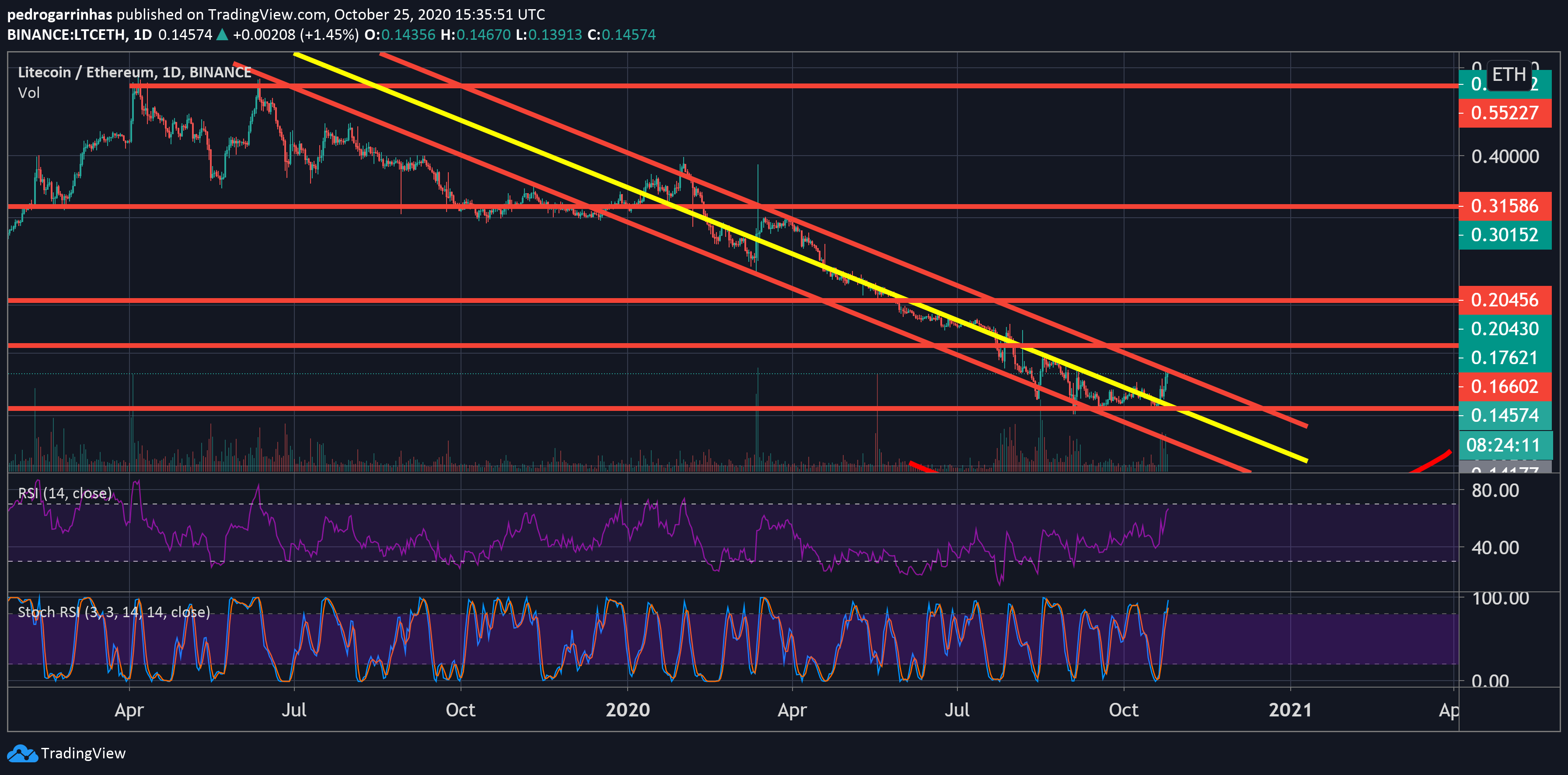The height and width of the screenshot is (775, 1568).
Task: Click the TradingView wordmark at the bottom
Action: point(84,754)
